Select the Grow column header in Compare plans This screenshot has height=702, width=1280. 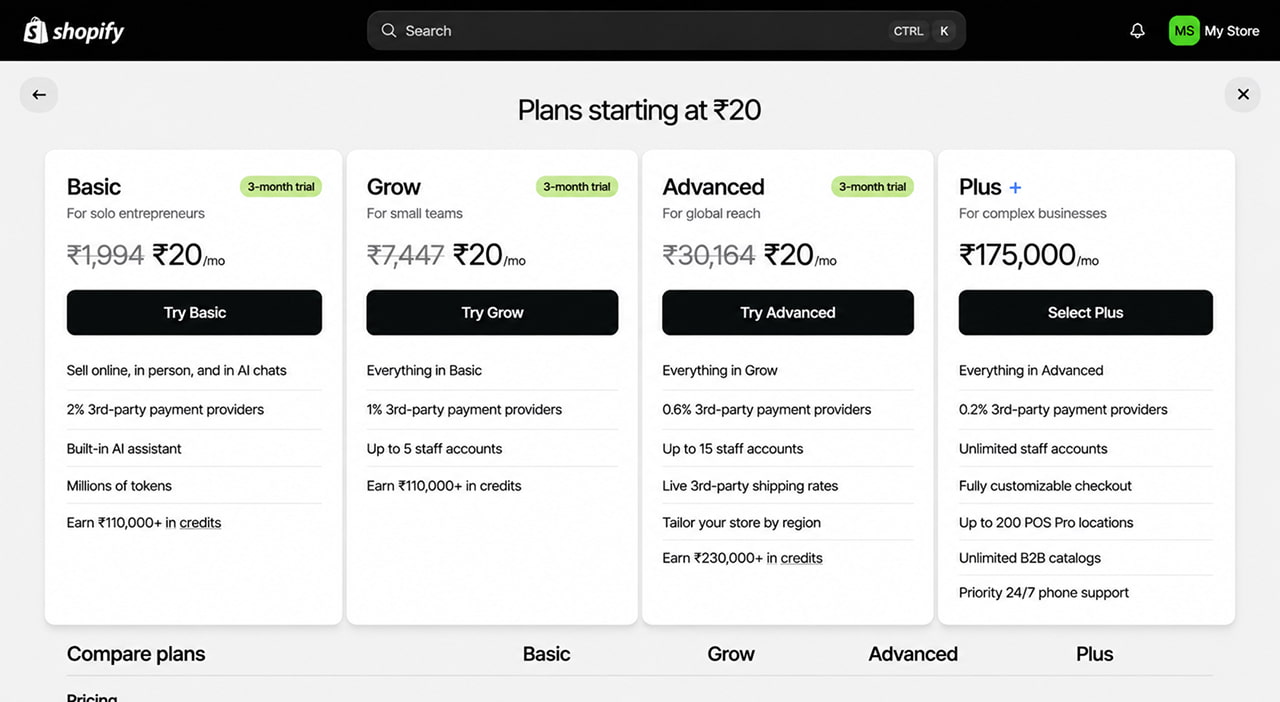pyautogui.click(x=731, y=654)
